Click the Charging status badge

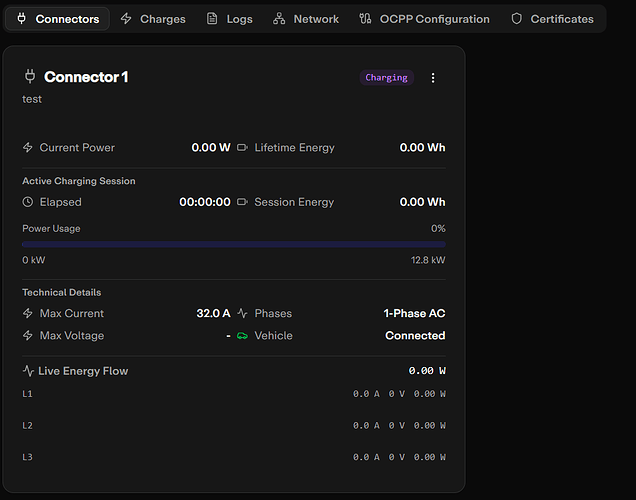[x=386, y=78]
